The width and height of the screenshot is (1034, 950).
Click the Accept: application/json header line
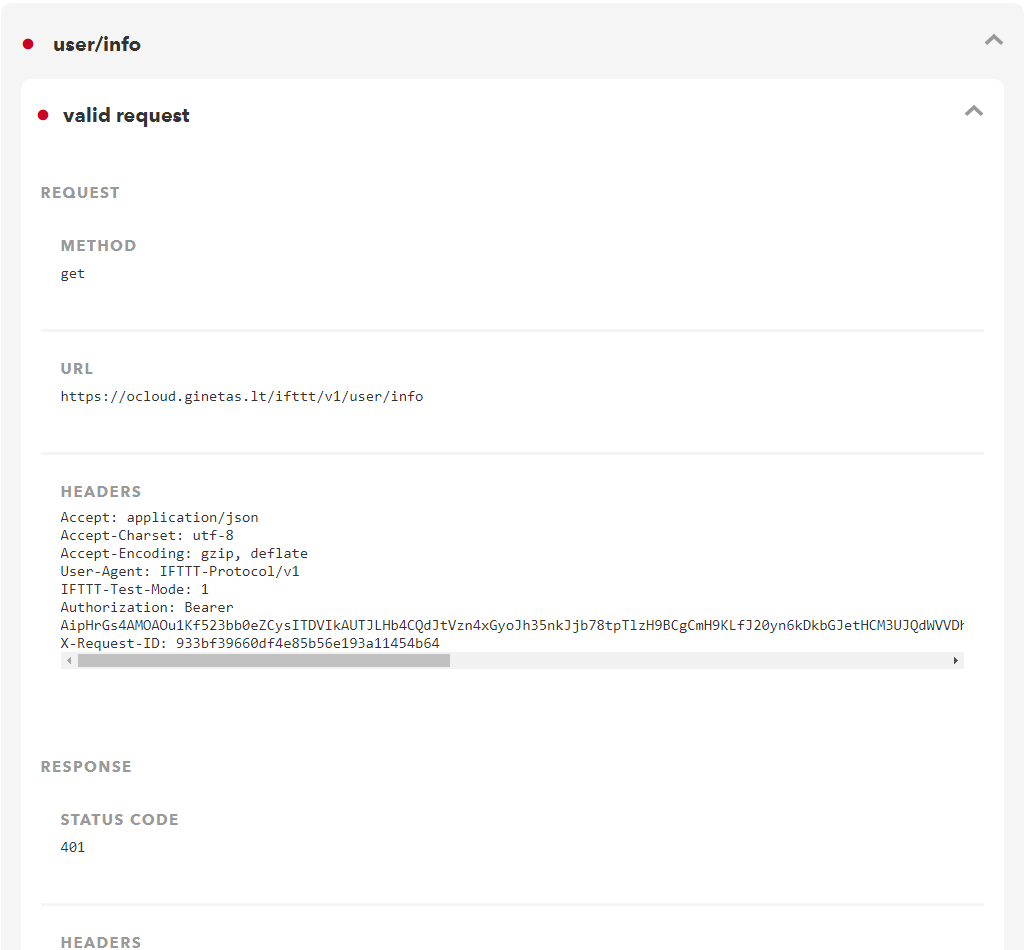160,517
